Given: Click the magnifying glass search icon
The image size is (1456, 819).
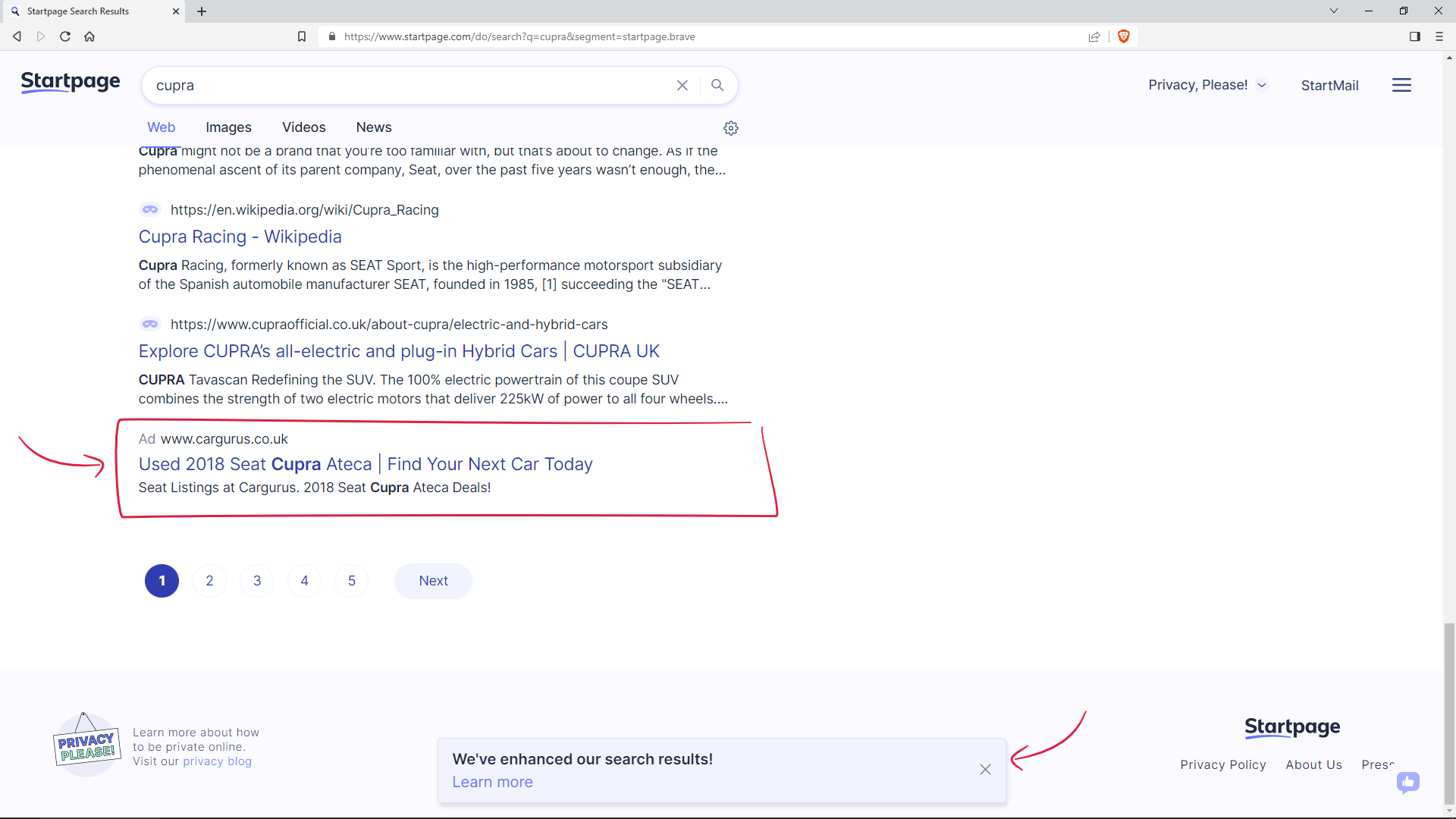Looking at the screenshot, I should pos(717,85).
